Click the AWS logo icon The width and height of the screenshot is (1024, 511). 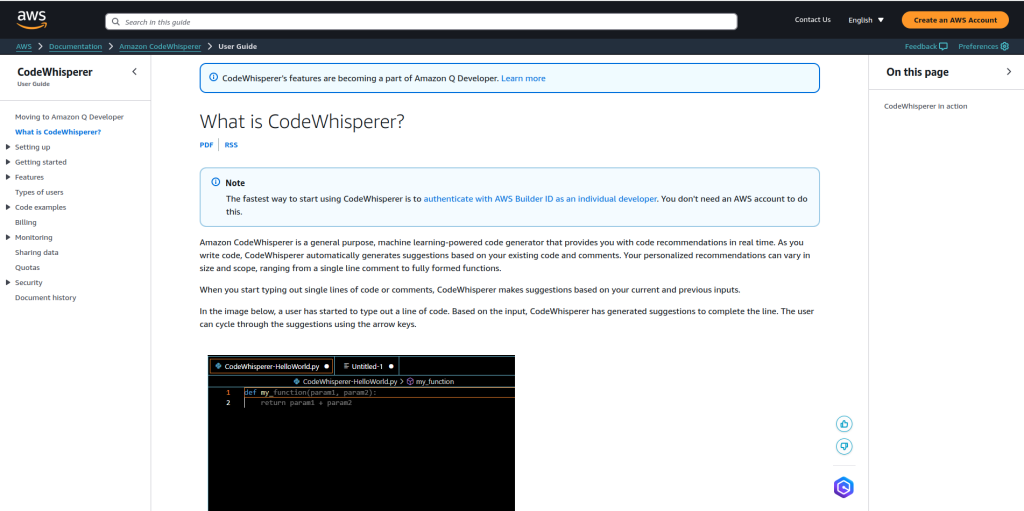click(32, 19)
